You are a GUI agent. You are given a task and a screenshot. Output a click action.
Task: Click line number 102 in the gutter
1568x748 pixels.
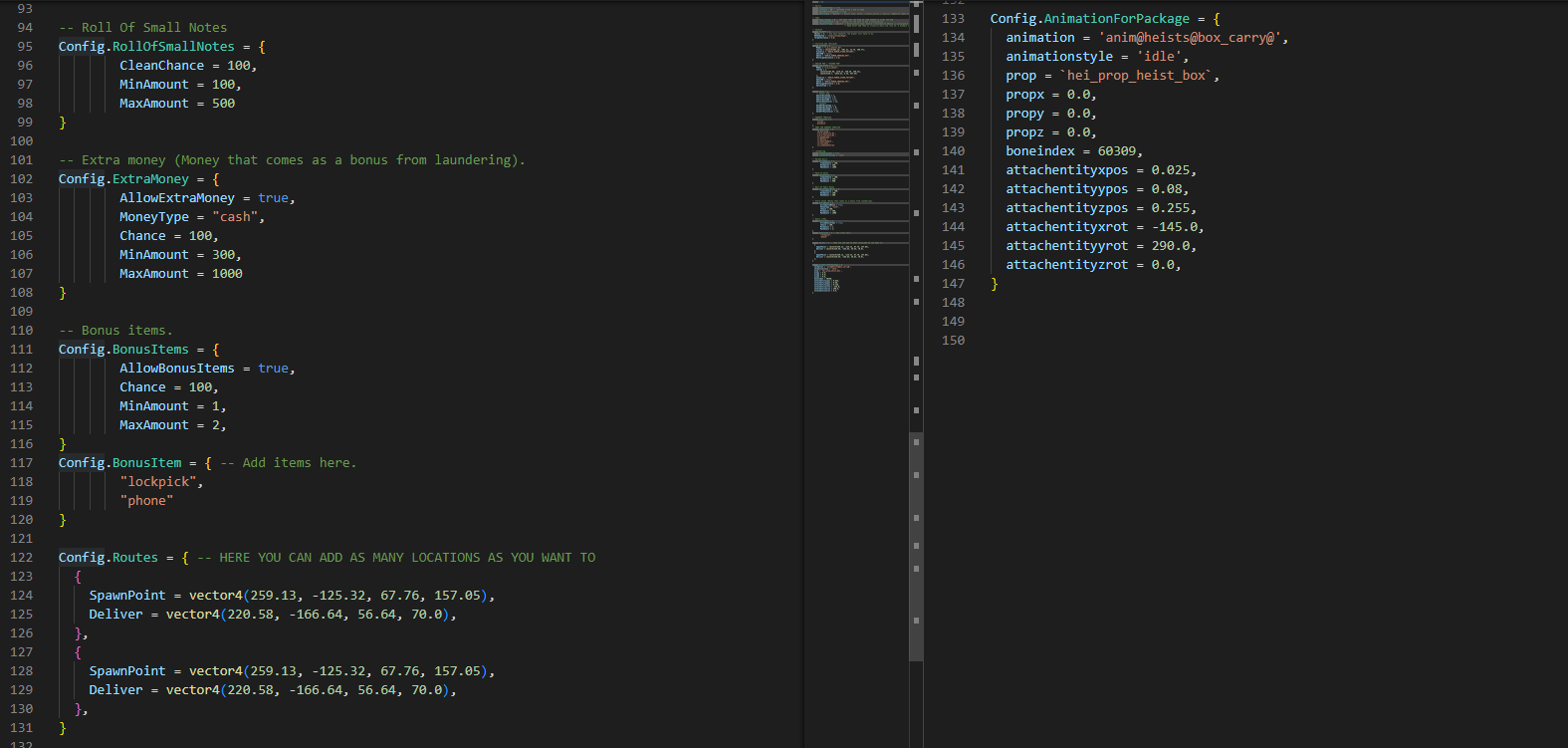pos(21,179)
